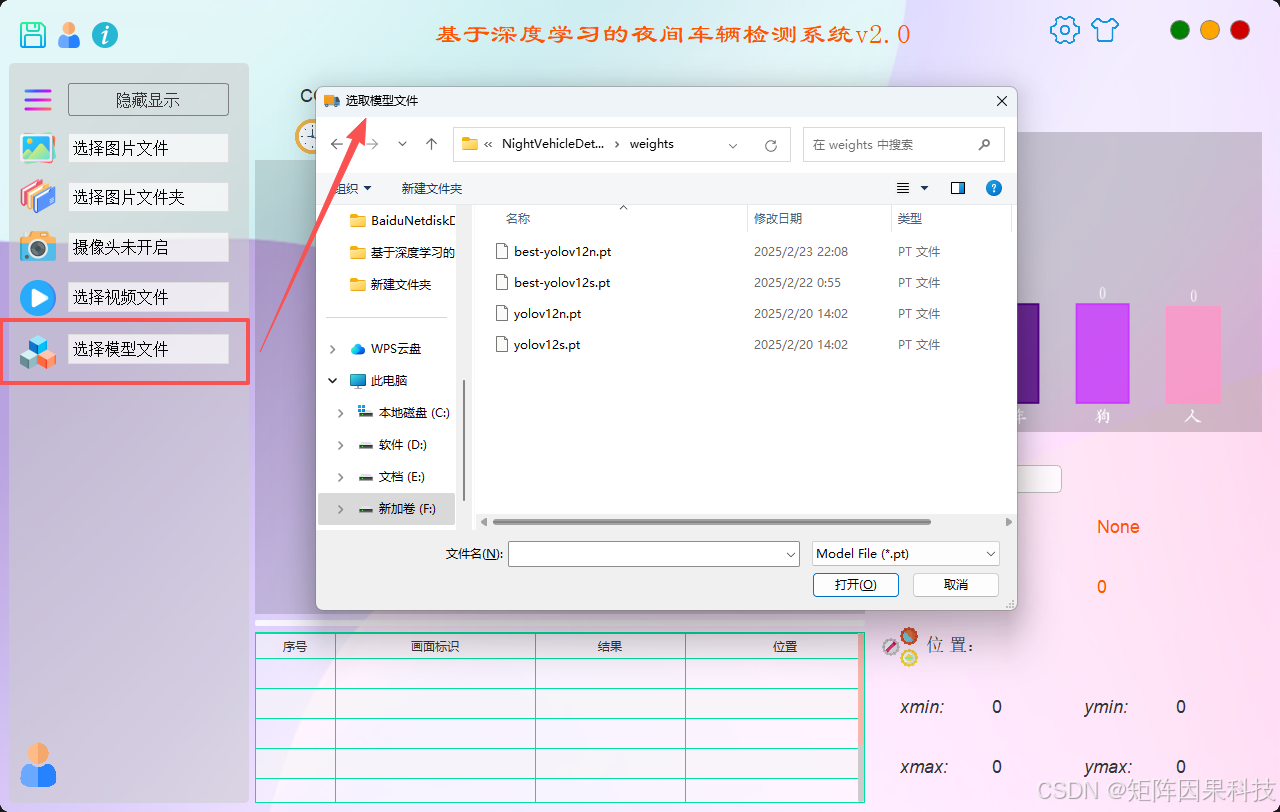The image size is (1280, 812).
Task: Click the play icon beside 选择视频文件
Action: [38, 297]
